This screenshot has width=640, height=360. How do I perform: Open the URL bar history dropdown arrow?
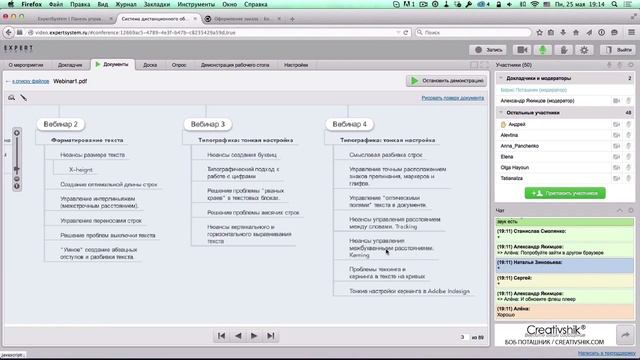click(x=398, y=32)
